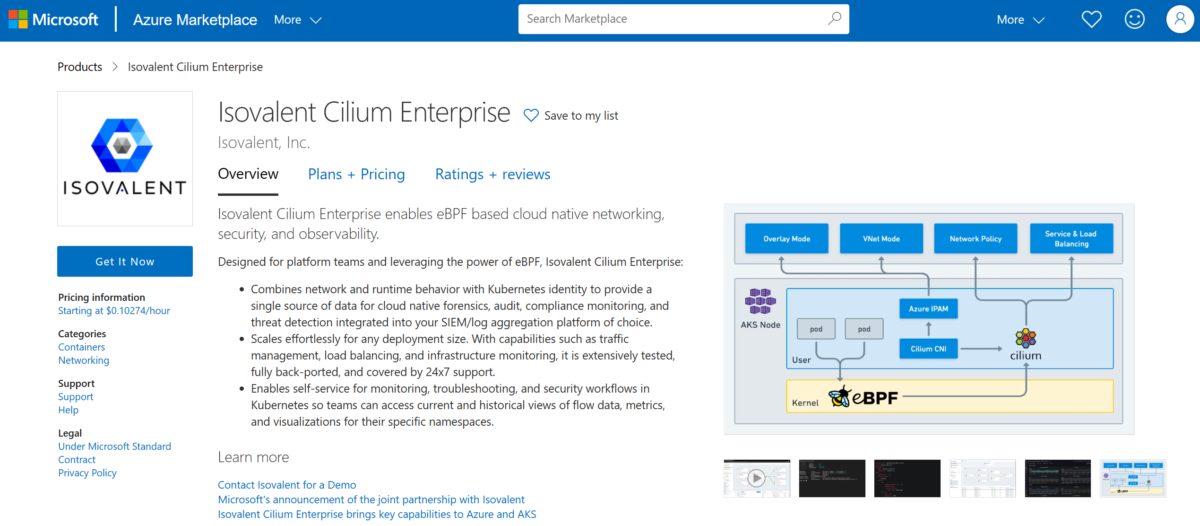Open the Networking category link

[84, 360]
